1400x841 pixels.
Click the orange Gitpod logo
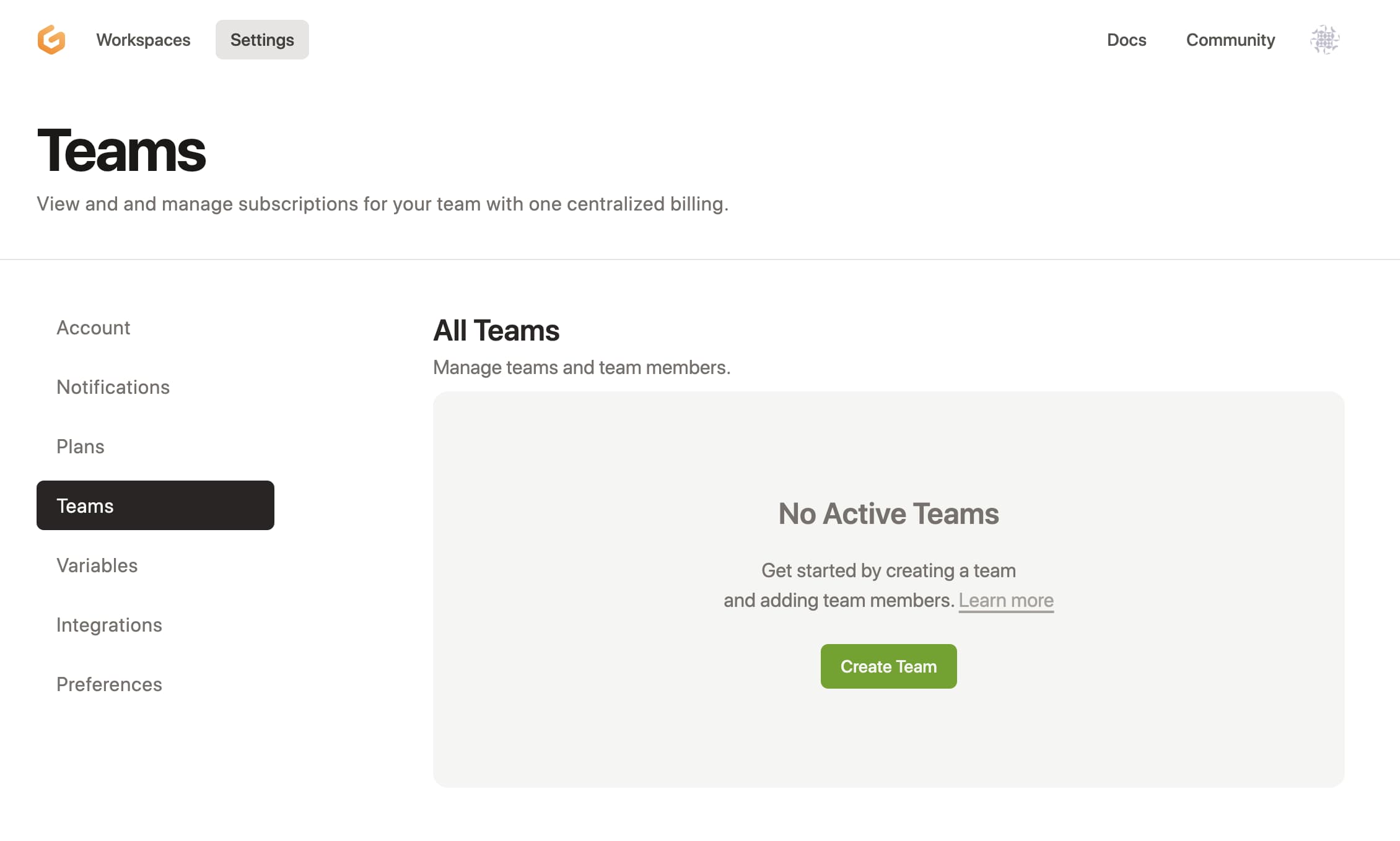pyautogui.click(x=51, y=40)
